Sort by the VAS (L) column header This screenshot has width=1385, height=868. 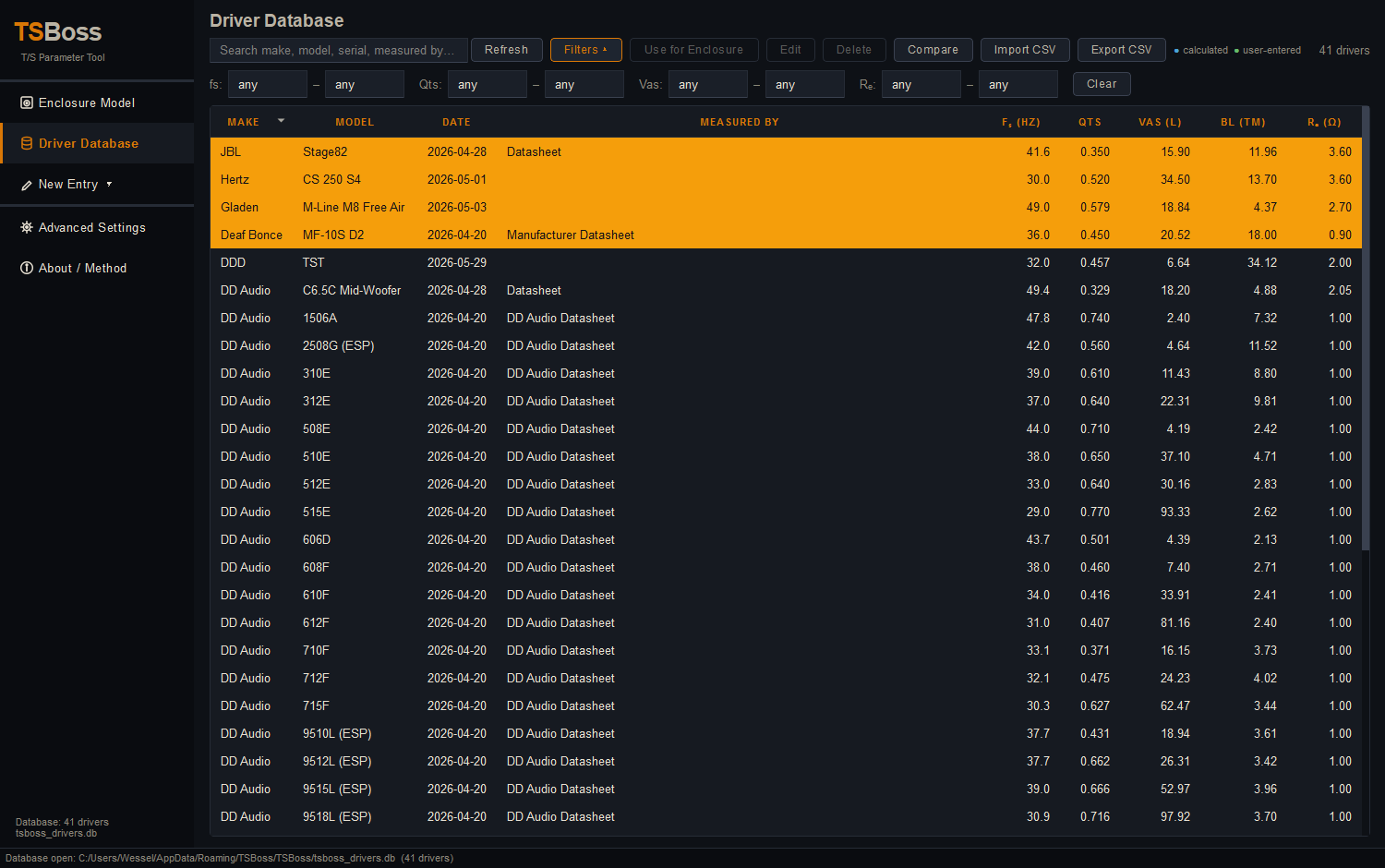point(1160,122)
